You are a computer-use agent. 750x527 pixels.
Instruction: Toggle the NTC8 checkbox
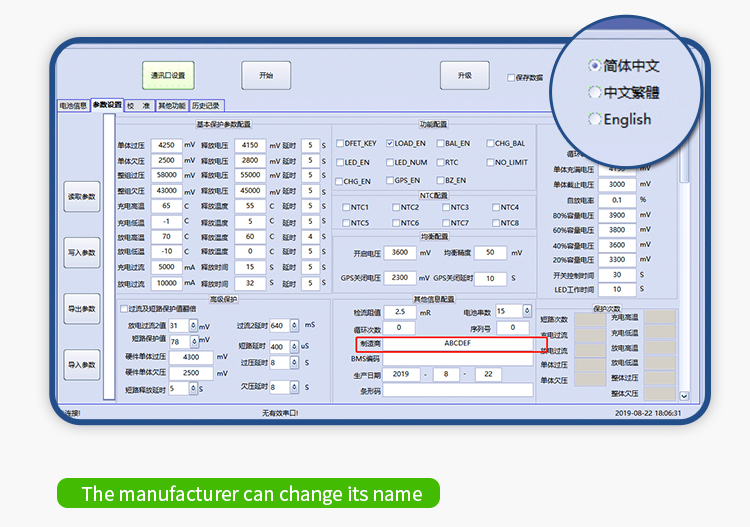coord(496,223)
